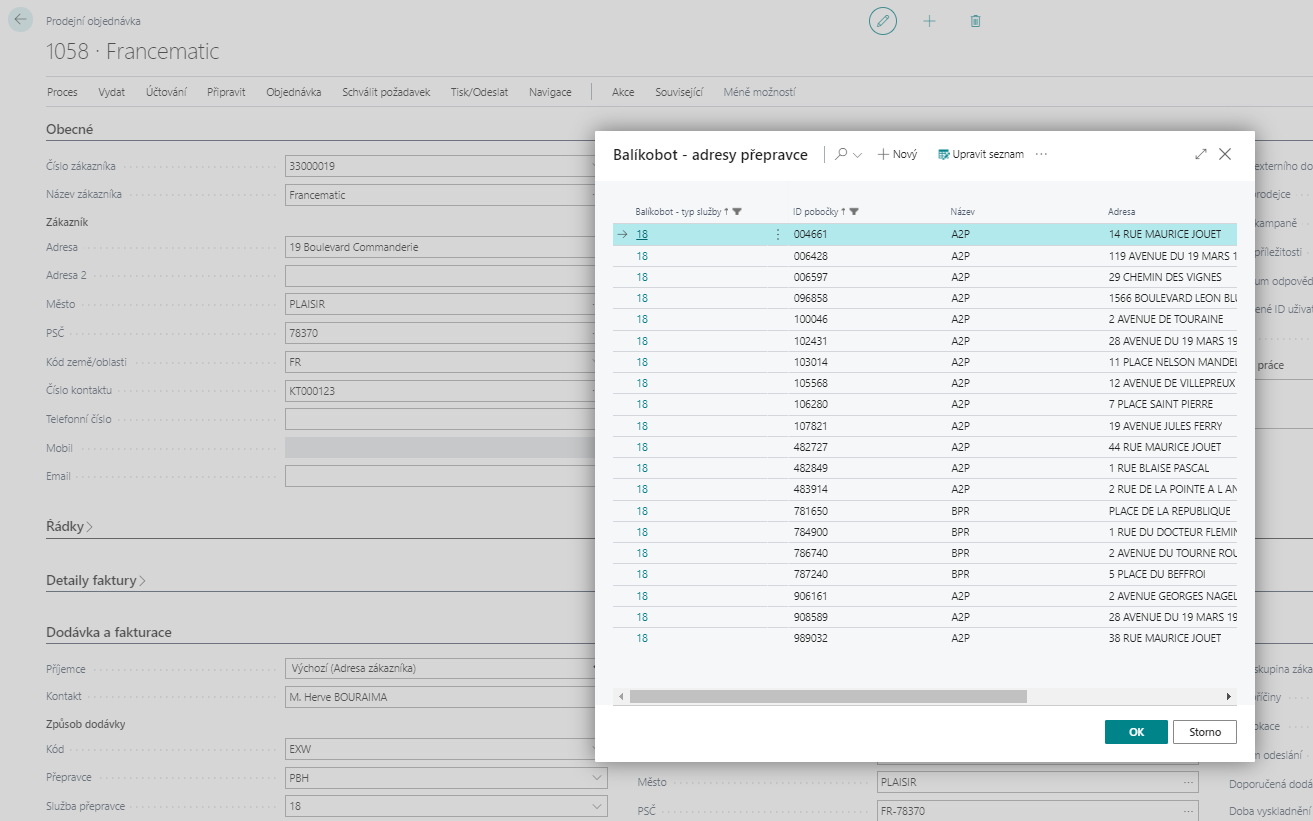
Task: Open the three-dot more options in dialog toolbar
Action: click(x=1041, y=154)
